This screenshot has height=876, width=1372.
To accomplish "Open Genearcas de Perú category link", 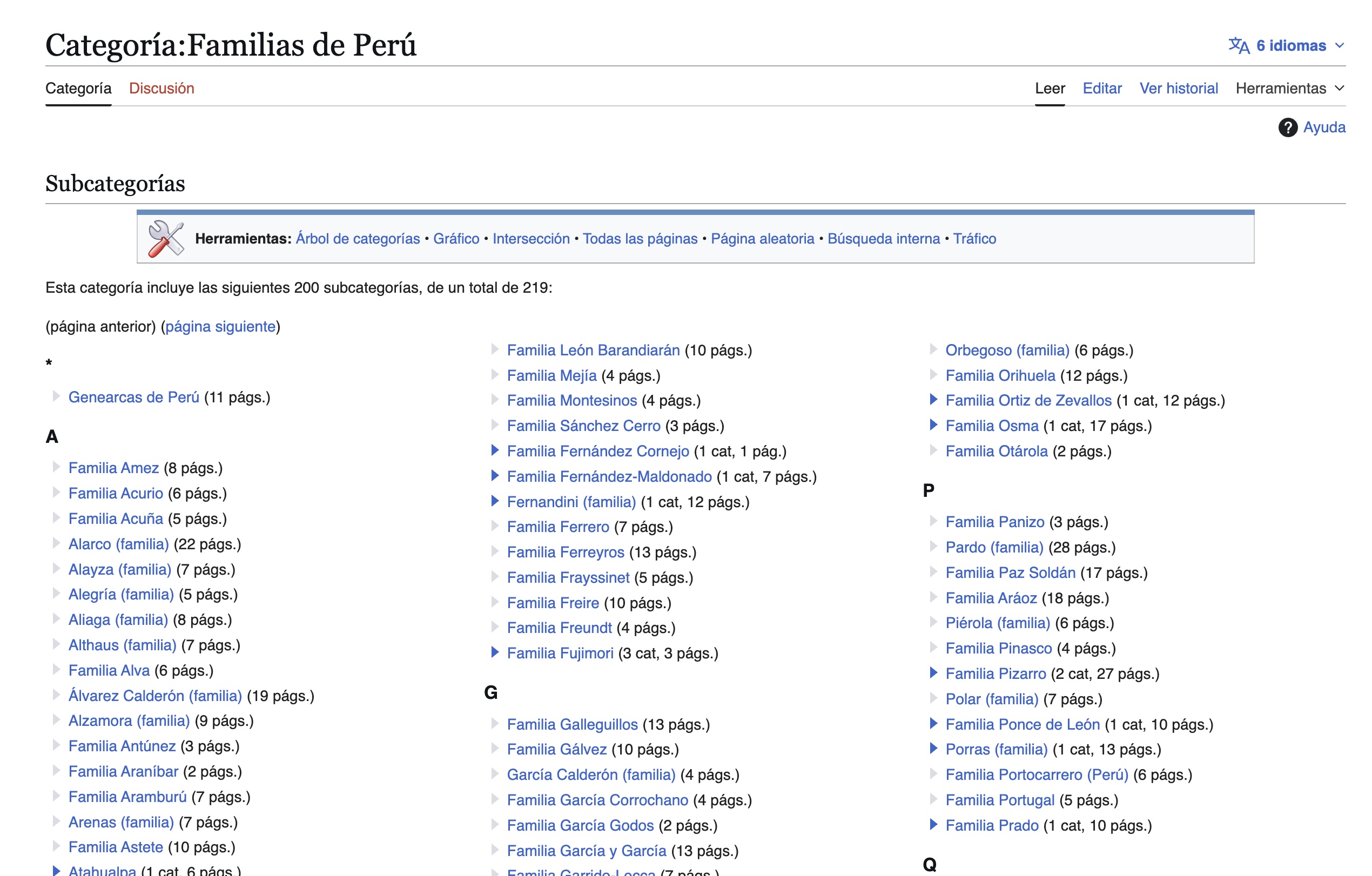I will (134, 397).
